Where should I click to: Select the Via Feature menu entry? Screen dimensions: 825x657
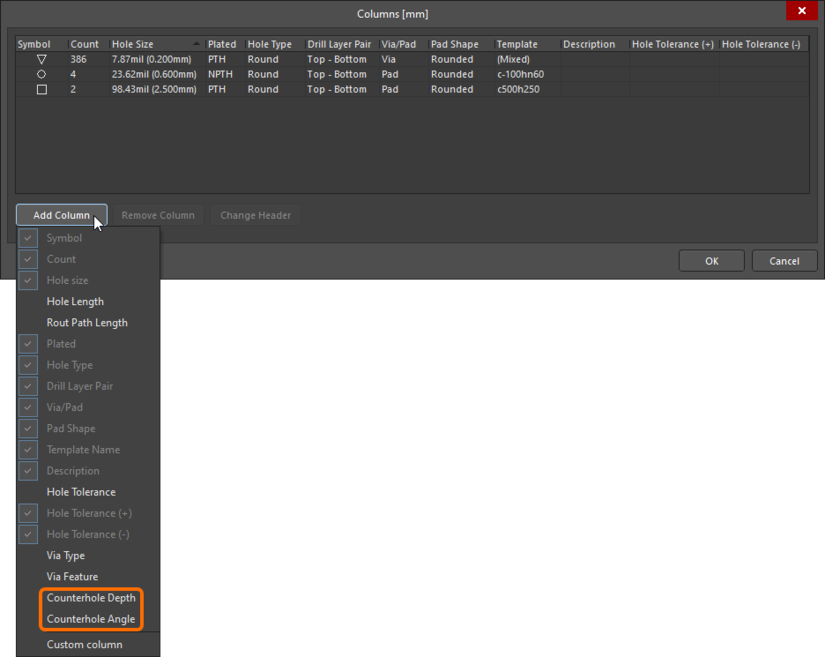(x=73, y=576)
